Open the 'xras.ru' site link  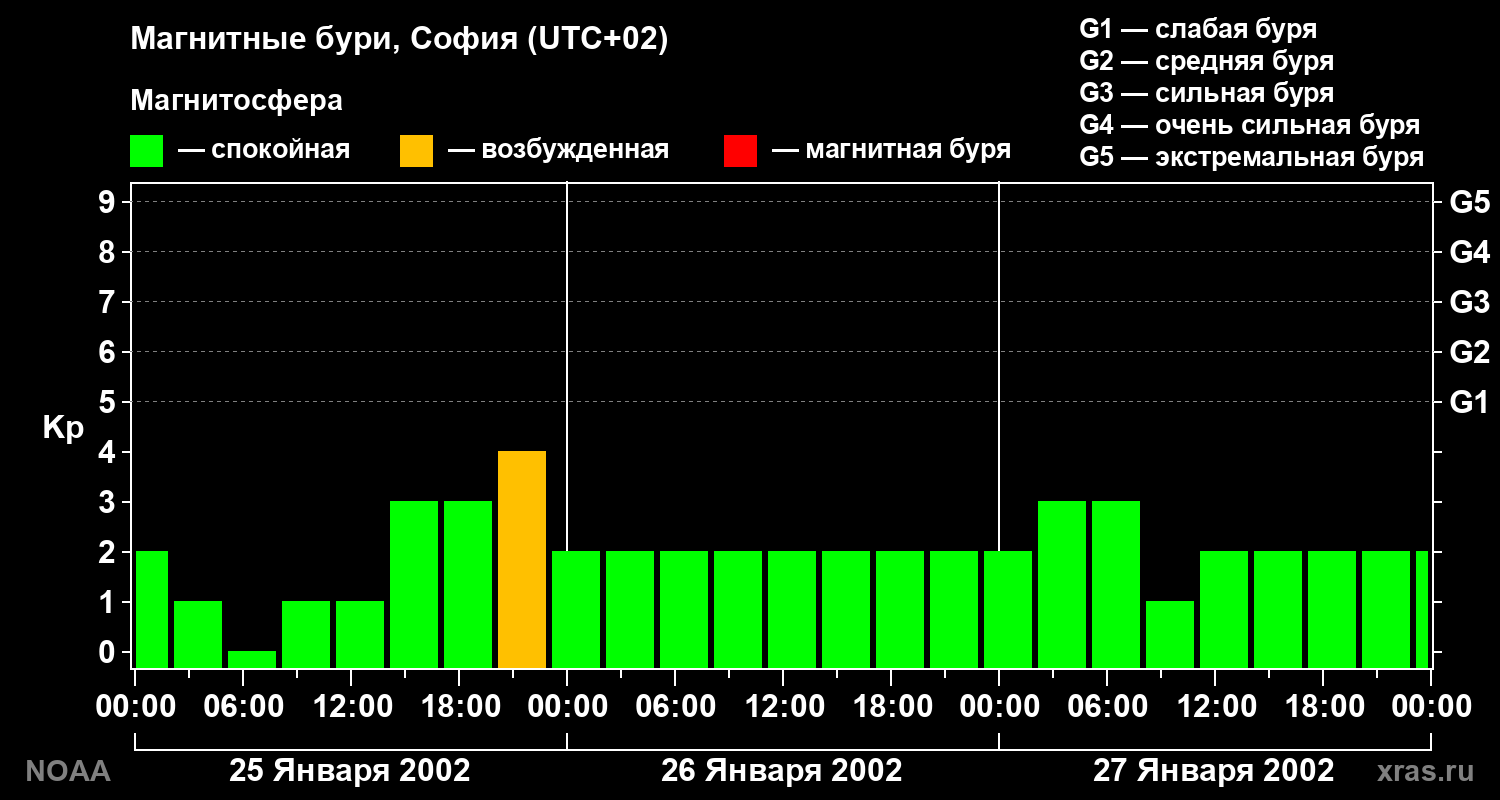tap(1426, 771)
